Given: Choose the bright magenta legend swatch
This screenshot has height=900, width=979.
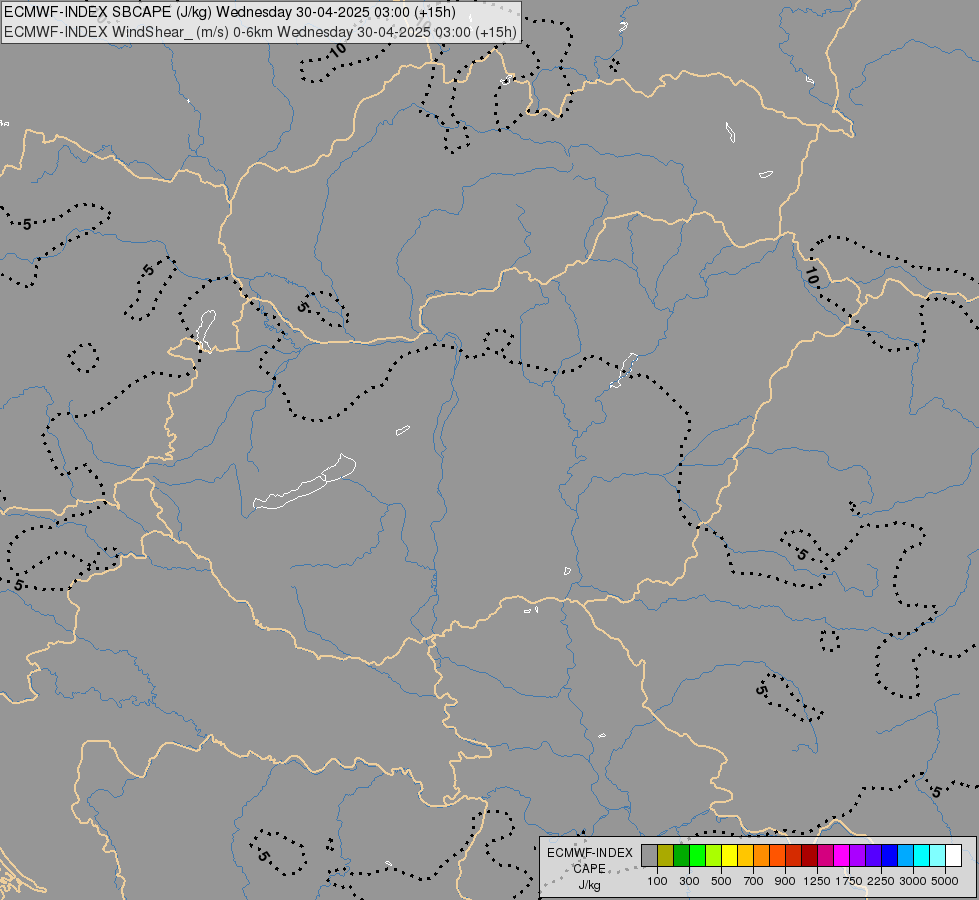Looking at the screenshot, I should 842,855.
